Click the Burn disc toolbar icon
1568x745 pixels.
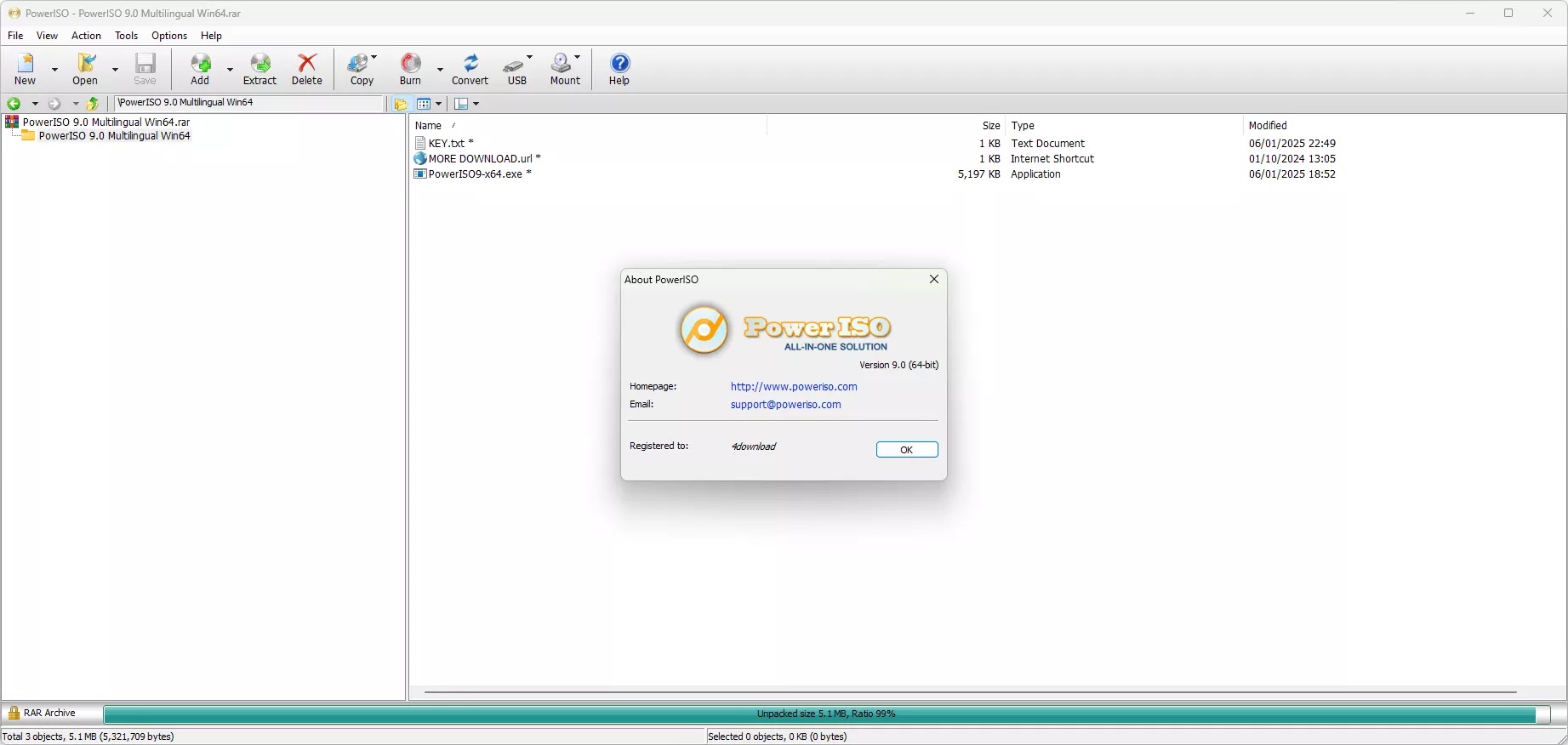coord(411,64)
